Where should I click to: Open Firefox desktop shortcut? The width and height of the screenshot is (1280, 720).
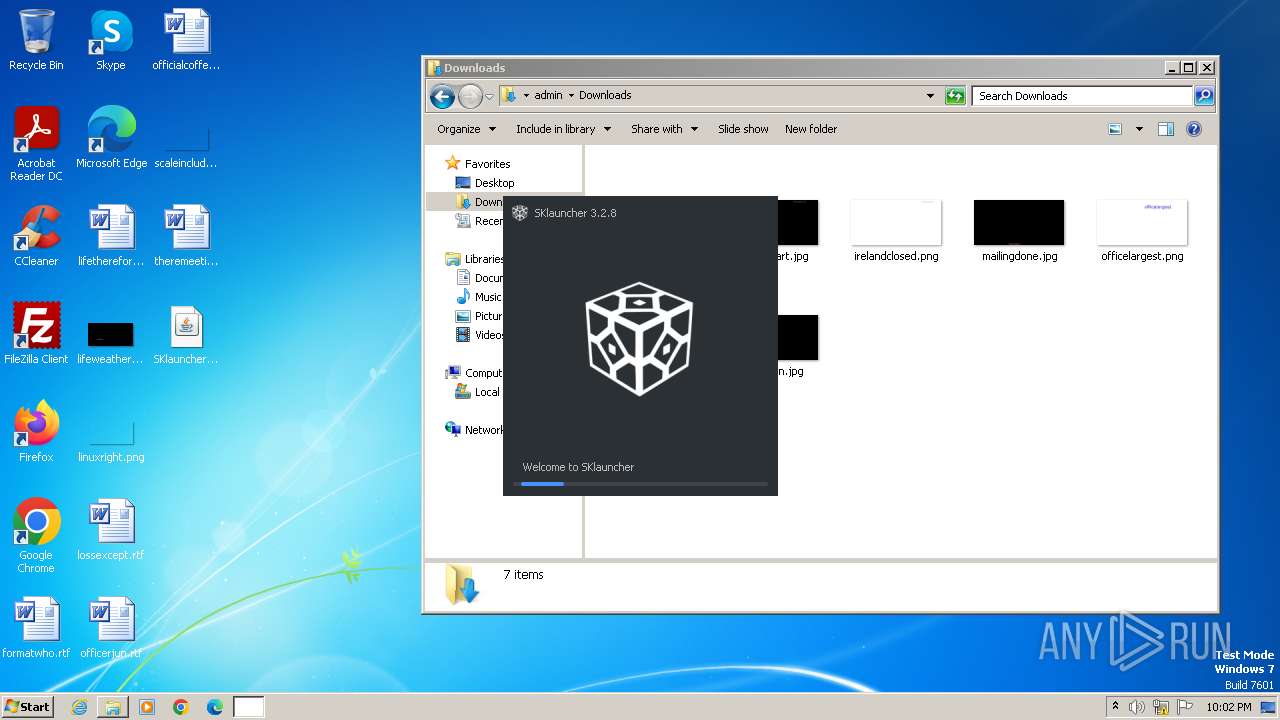(36, 432)
